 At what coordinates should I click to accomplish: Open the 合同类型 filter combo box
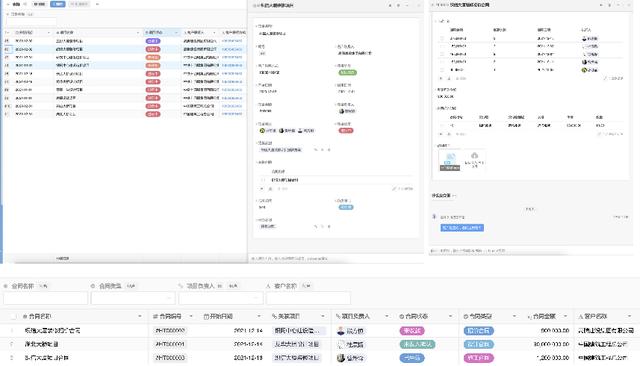(133, 298)
